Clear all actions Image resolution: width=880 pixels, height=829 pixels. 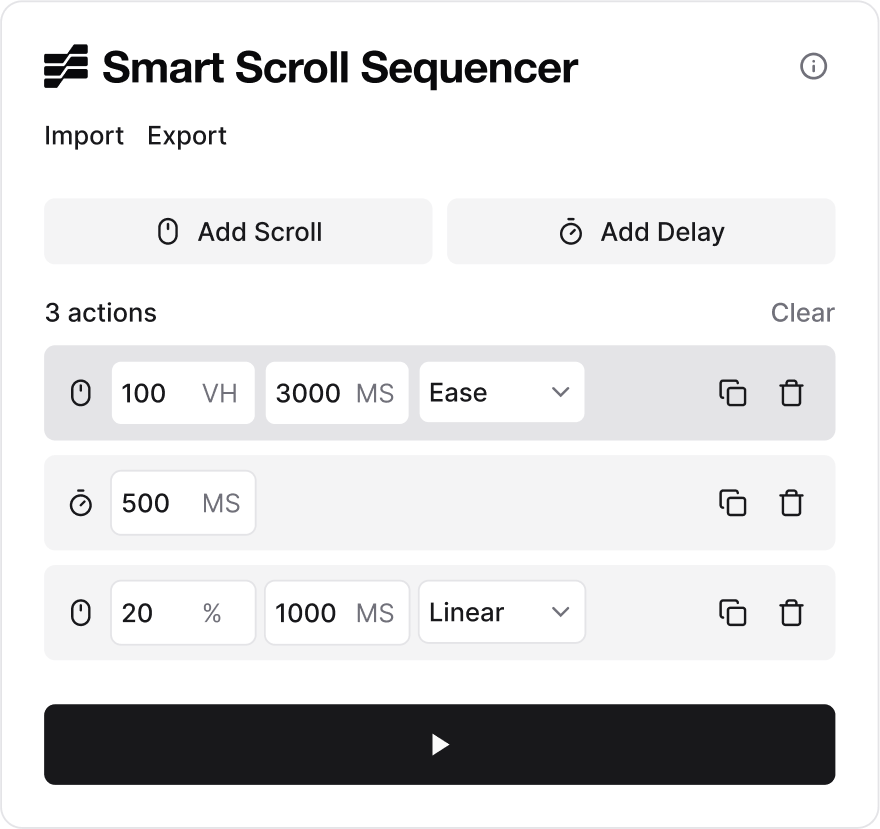pyautogui.click(x=802, y=313)
